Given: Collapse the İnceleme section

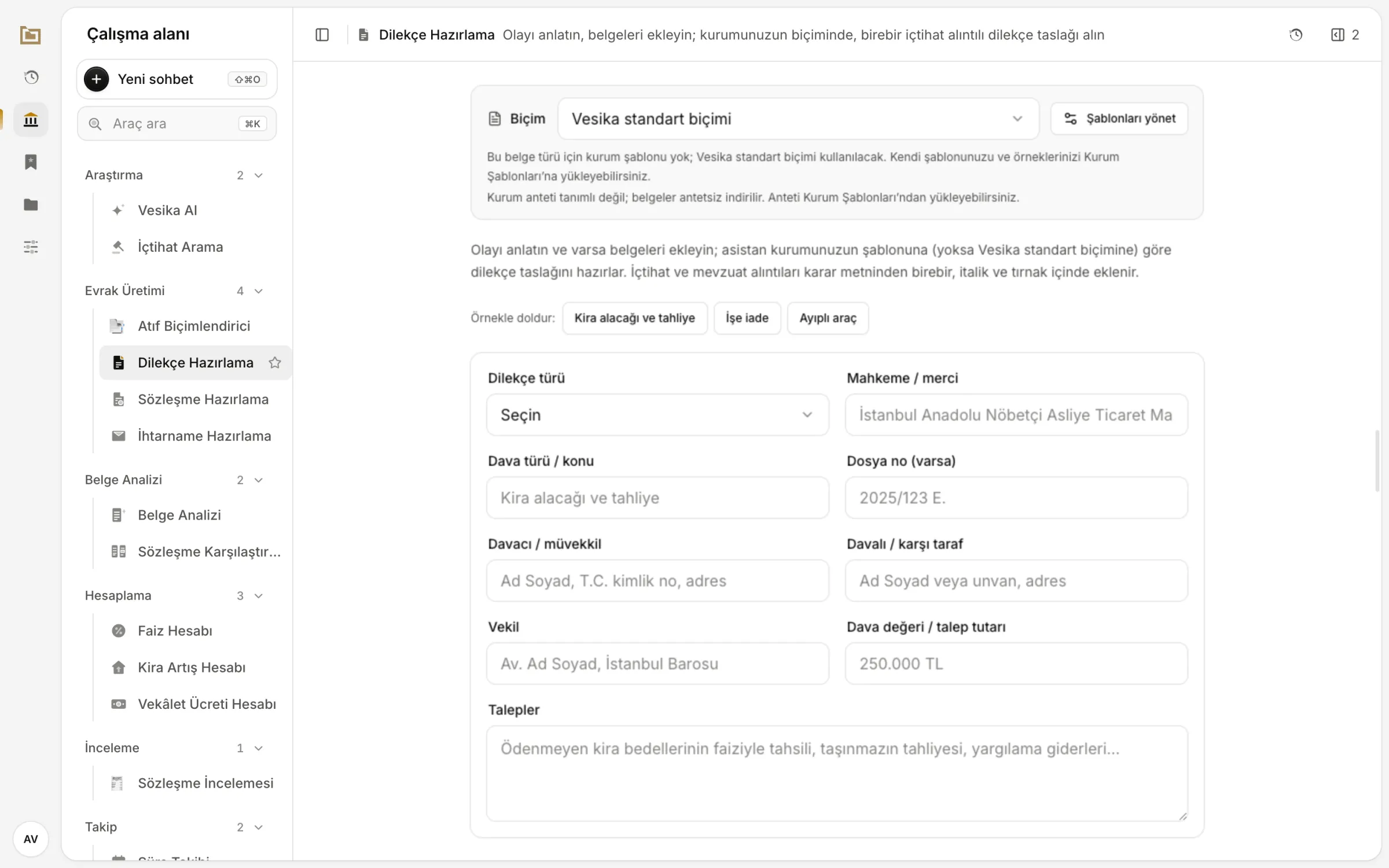Looking at the screenshot, I should 175,748.
